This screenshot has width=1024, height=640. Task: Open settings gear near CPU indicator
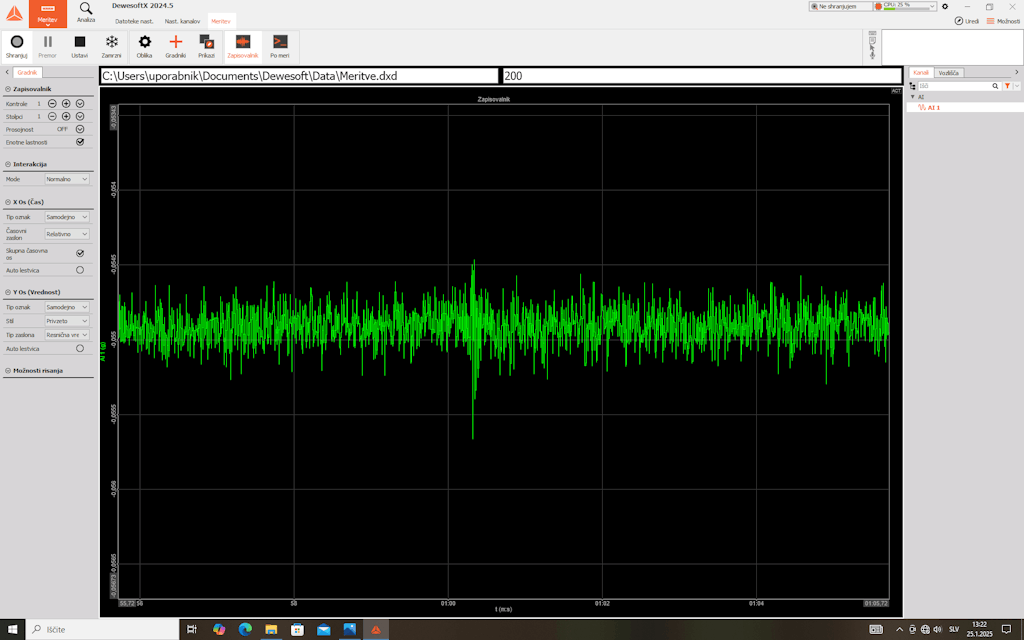pos(945,7)
